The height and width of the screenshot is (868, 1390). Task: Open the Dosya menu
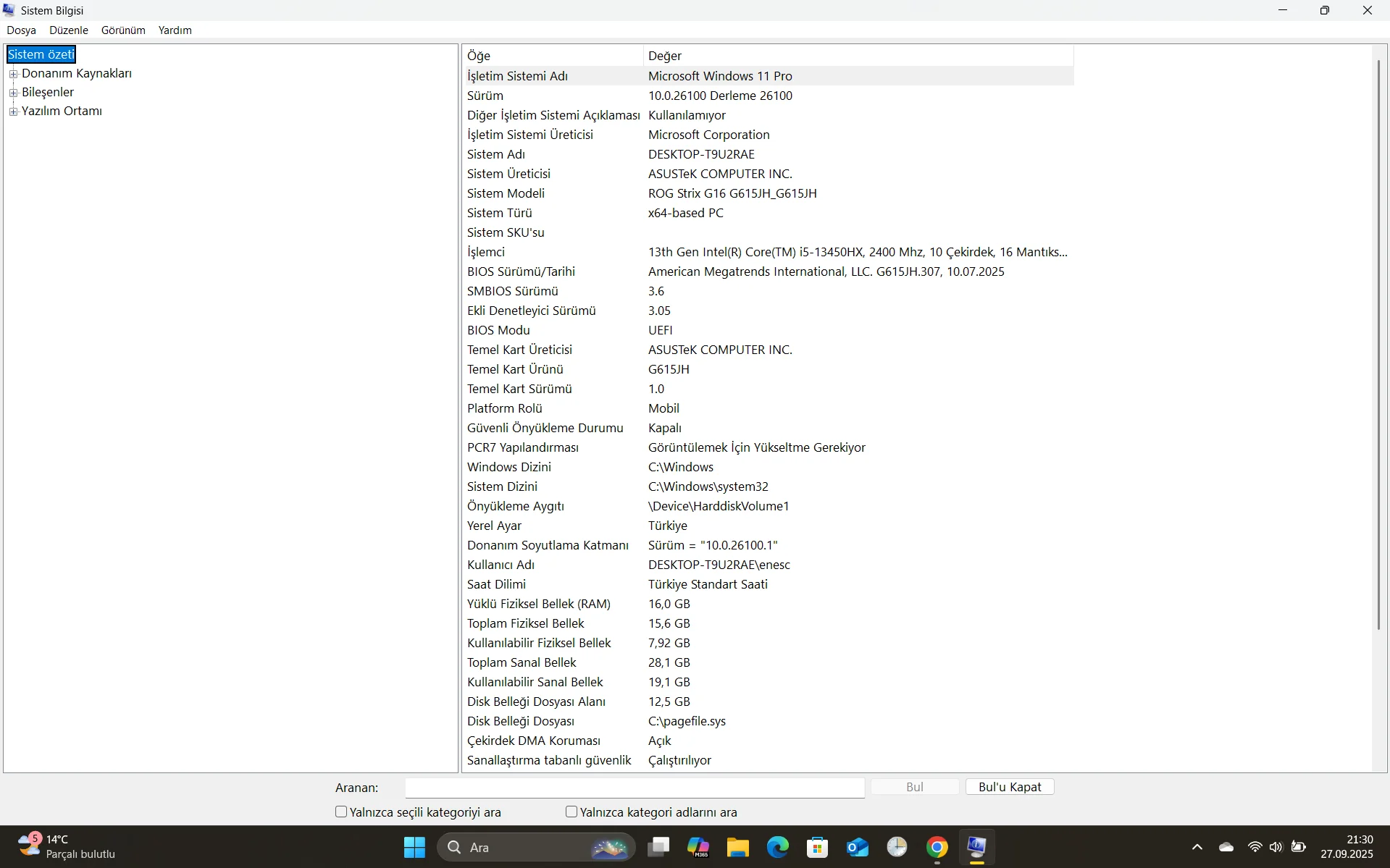click(x=22, y=30)
